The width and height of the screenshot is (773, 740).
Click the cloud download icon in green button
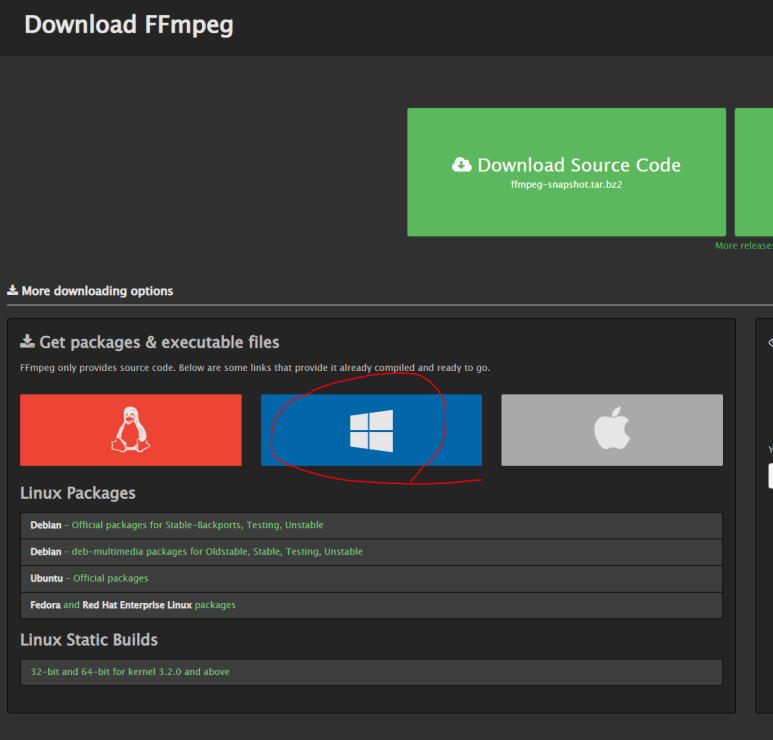click(461, 165)
